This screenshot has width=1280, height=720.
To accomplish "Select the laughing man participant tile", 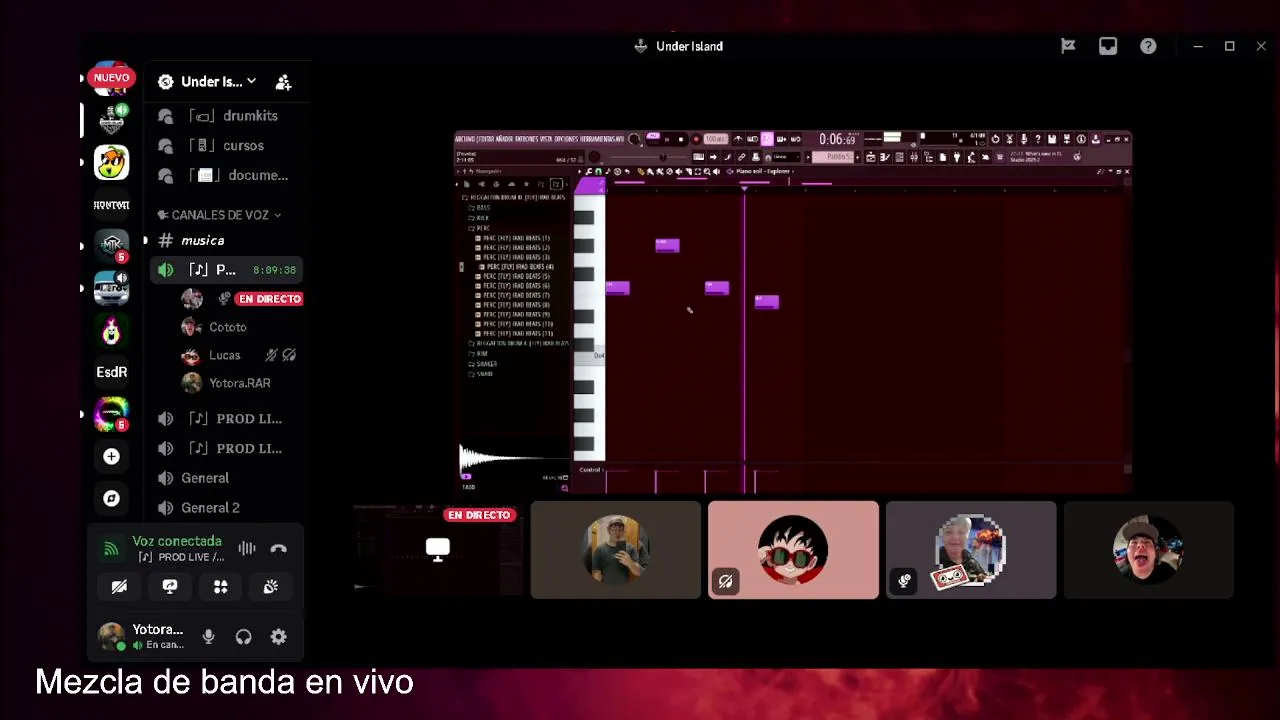I will click(x=1149, y=550).
